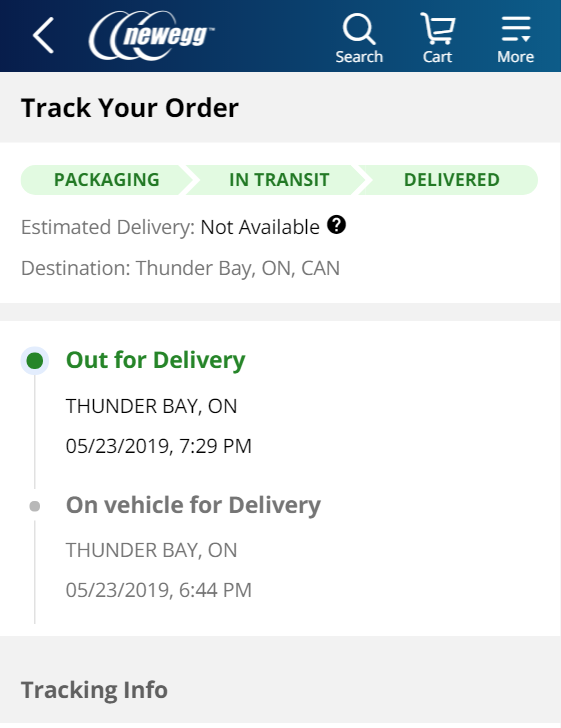
Task: Go back using the left arrow icon
Action: 43,35
